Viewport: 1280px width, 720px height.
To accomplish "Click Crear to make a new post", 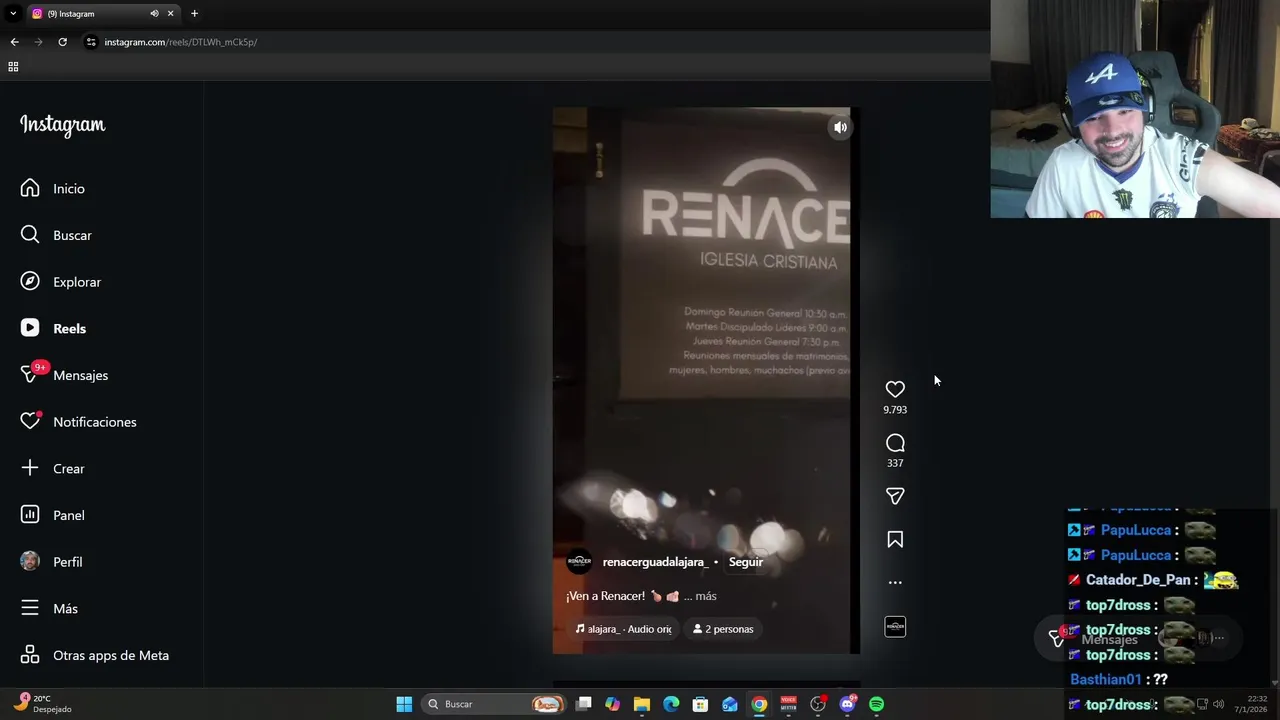I will point(53,468).
